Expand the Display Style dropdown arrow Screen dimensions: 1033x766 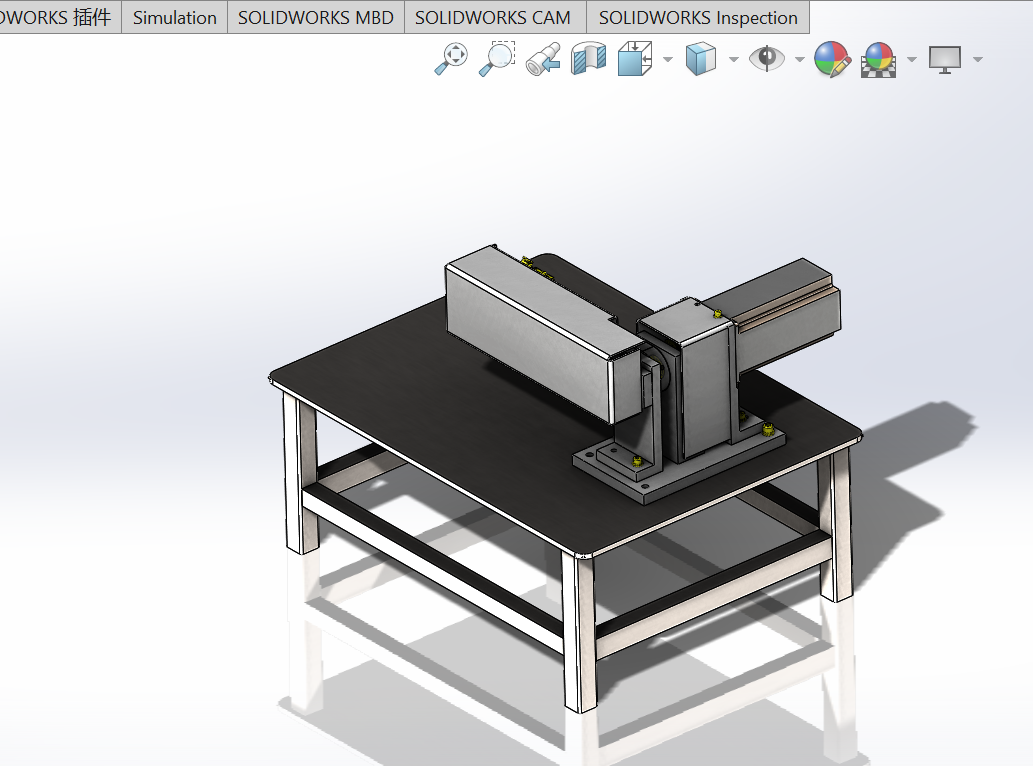tap(734, 60)
